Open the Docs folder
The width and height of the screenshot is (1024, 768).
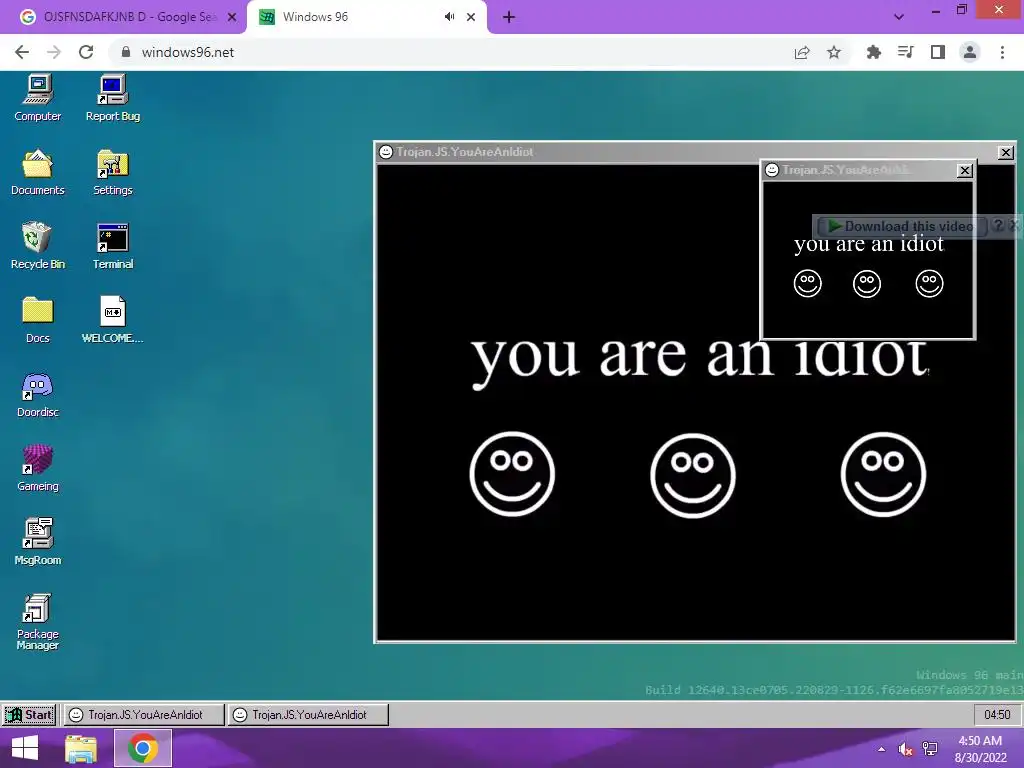(37, 320)
